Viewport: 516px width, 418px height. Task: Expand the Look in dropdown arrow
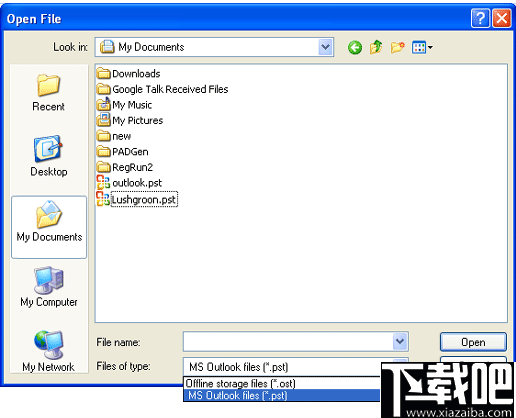(325, 47)
